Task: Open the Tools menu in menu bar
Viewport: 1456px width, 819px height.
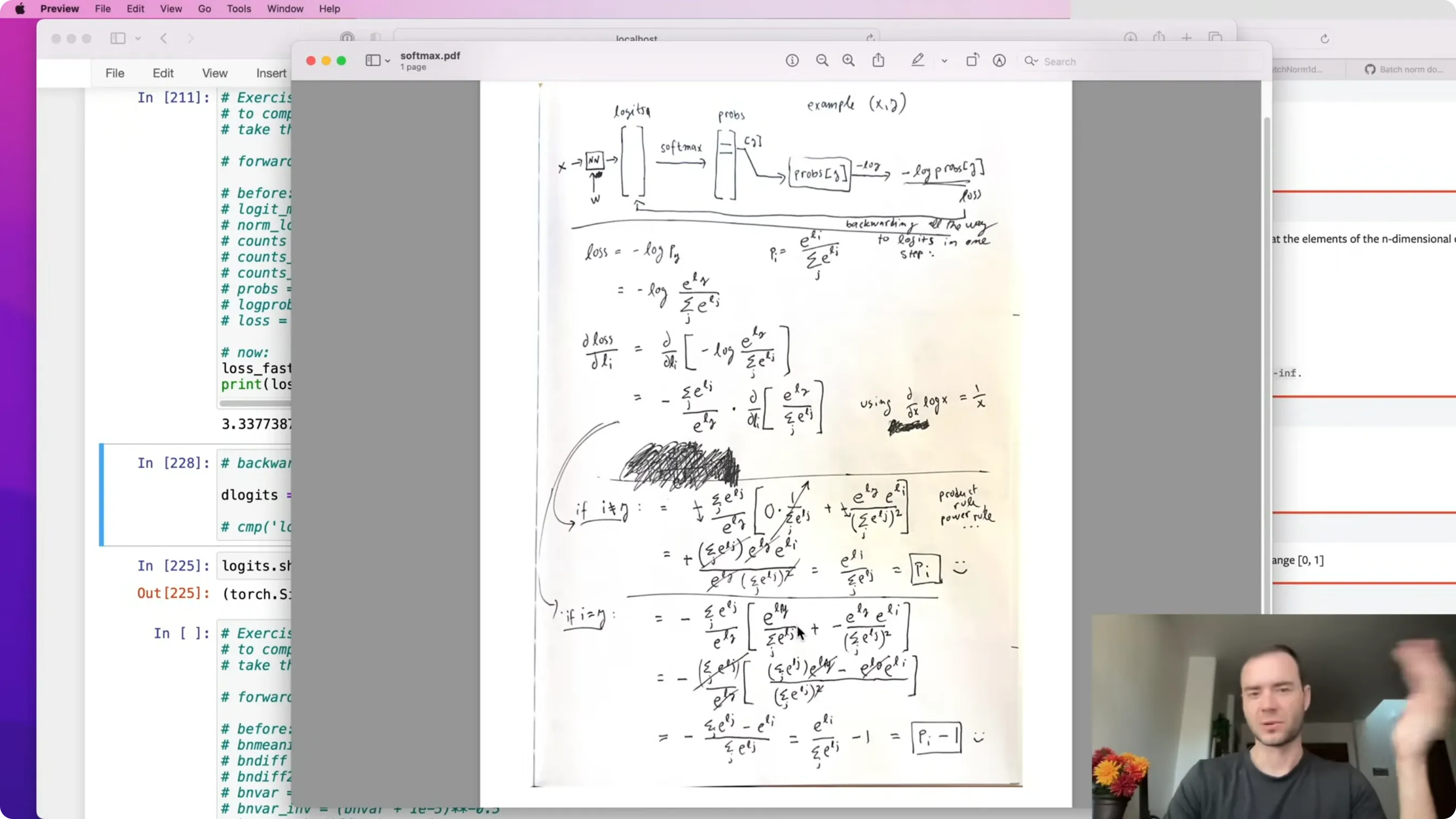Action: point(238,9)
